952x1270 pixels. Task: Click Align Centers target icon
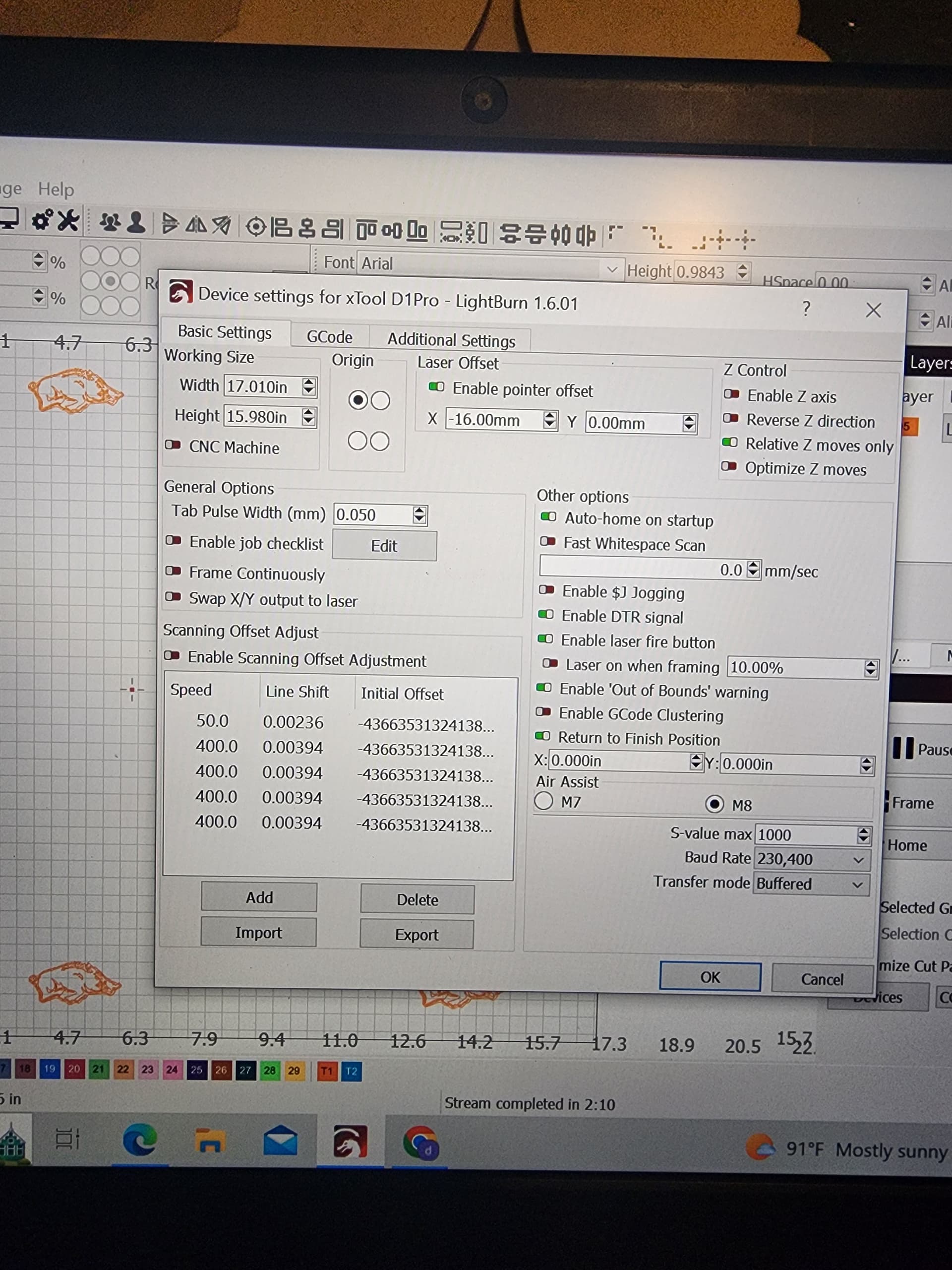tap(255, 227)
